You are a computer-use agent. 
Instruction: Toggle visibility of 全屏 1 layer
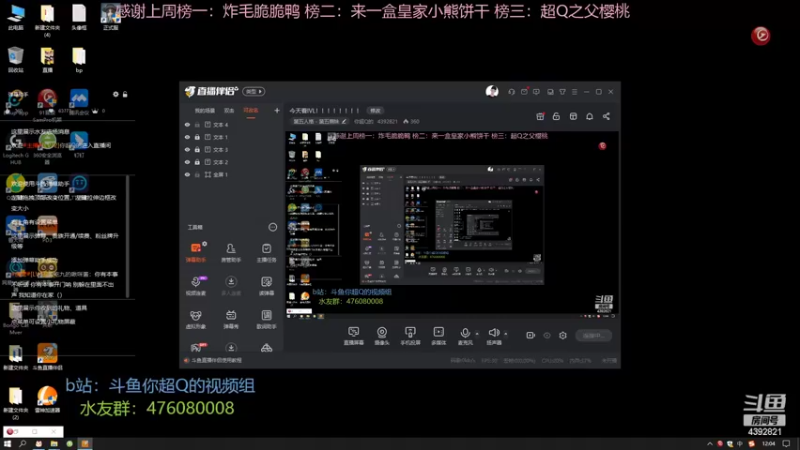click(x=187, y=174)
